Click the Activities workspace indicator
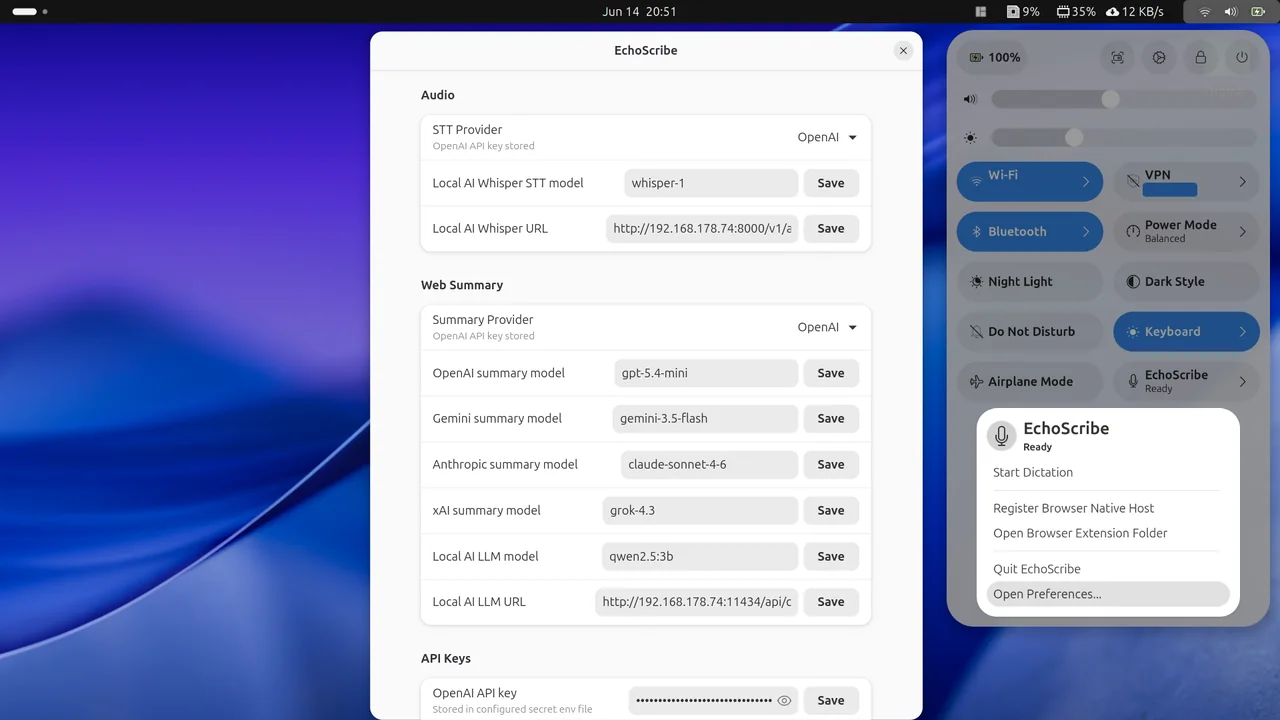This screenshot has width=1280, height=720. click(30, 12)
